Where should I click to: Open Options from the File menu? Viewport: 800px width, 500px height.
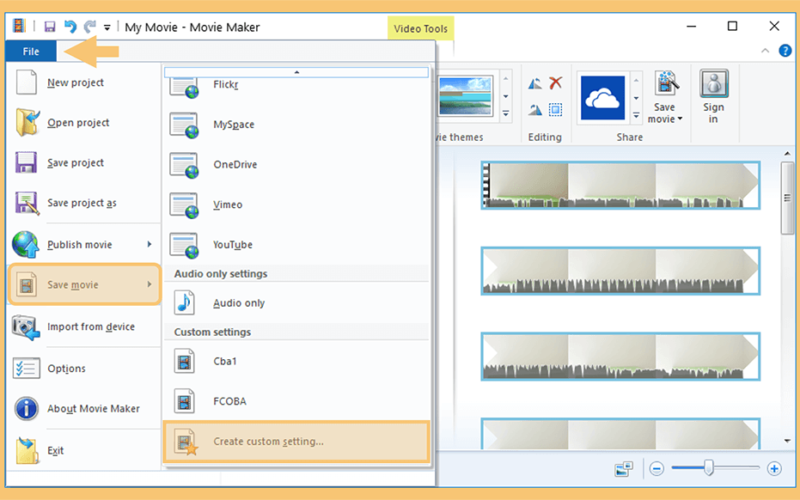point(84,368)
